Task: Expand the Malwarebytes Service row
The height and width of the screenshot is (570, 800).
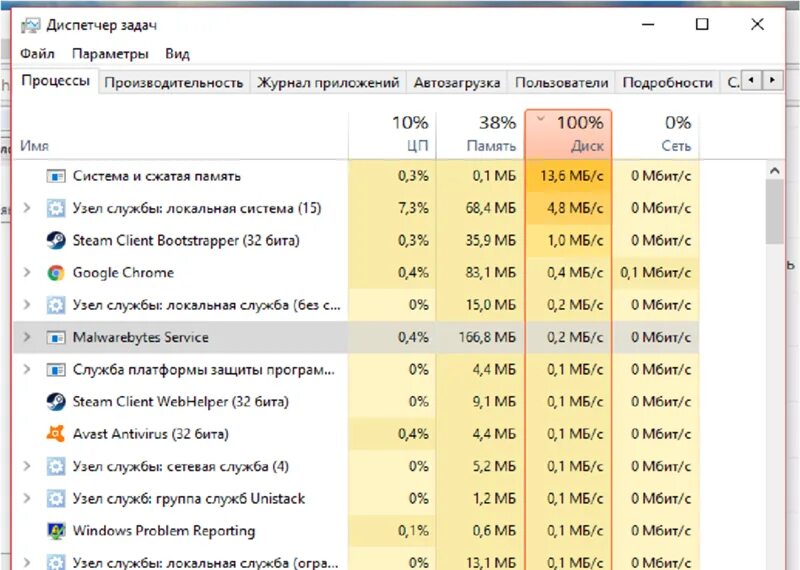Action: click(27, 337)
